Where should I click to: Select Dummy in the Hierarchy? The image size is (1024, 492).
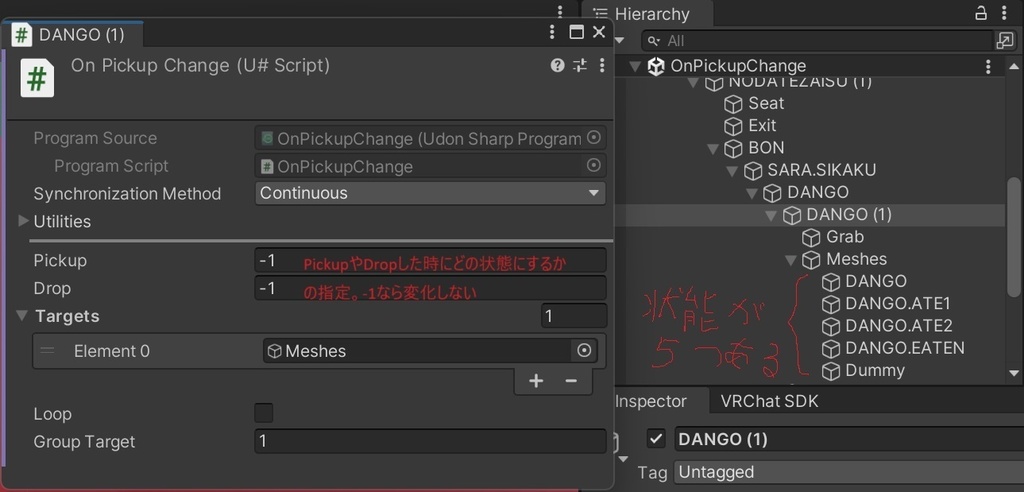(874, 370)
